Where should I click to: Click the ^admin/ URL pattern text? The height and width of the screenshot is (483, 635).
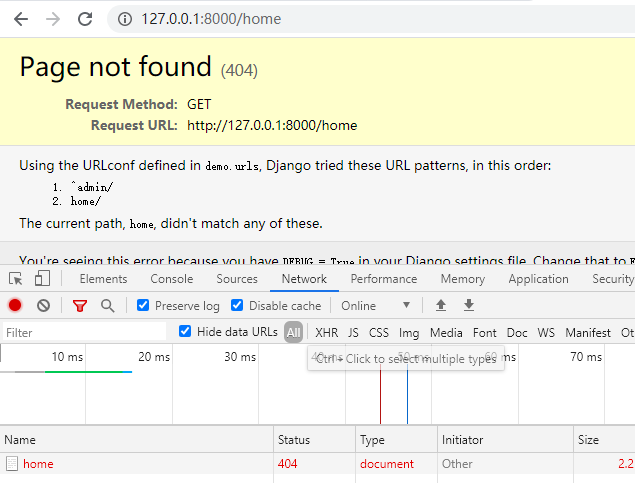(92, 187)
